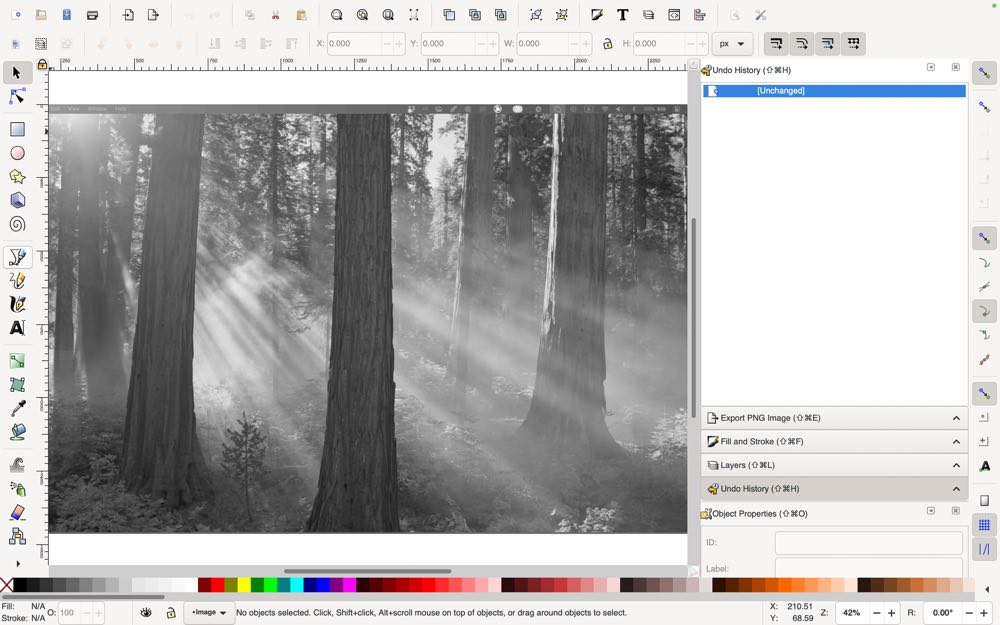Select the Eraser tool
This screenshot has height=625, width=1000.
(x=17, y=512)
